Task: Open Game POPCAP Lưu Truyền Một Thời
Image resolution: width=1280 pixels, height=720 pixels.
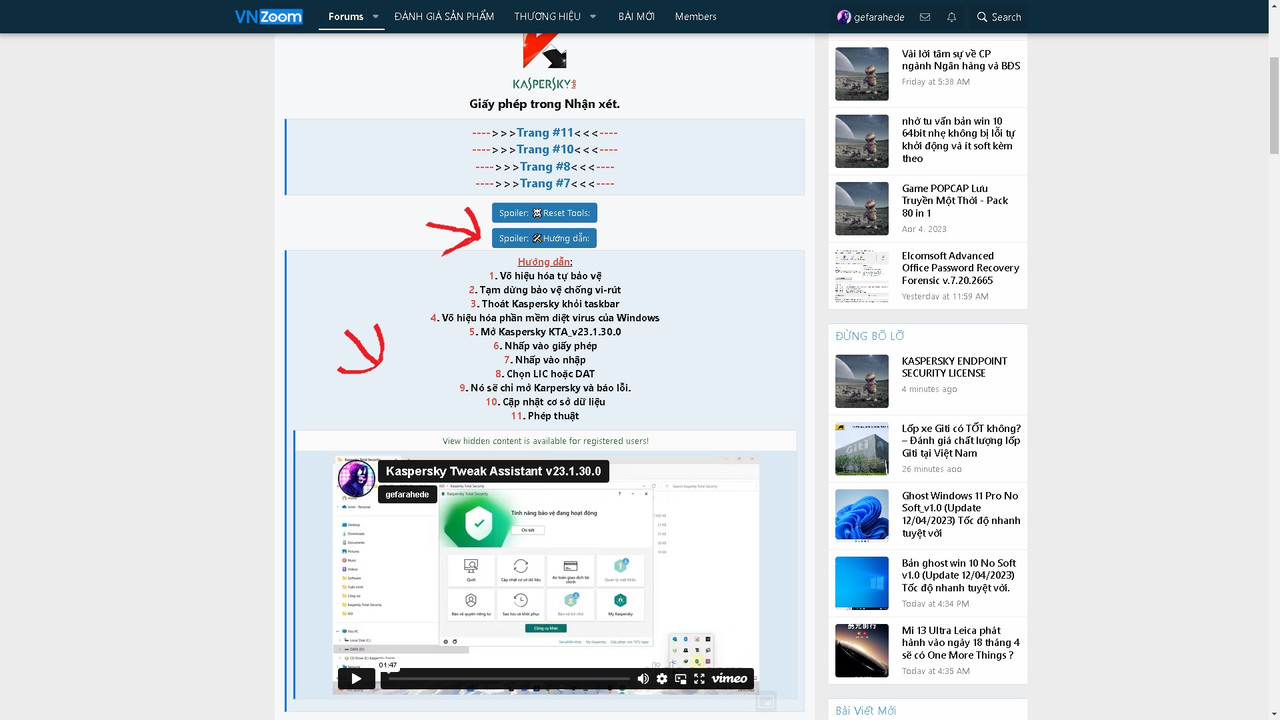Action: click(x=955, y=201)
